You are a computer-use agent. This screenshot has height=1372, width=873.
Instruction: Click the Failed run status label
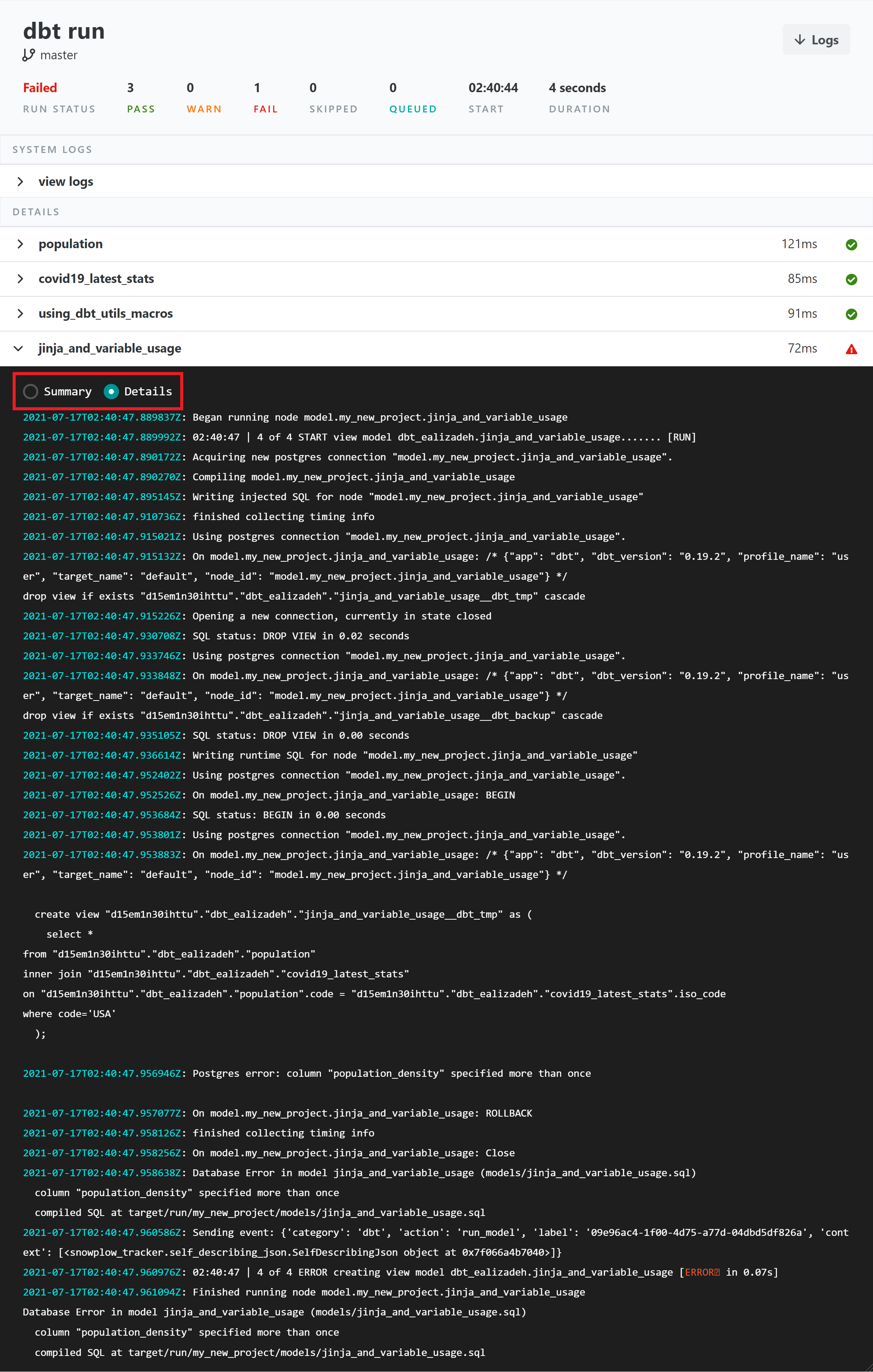[x=40, y=88]
